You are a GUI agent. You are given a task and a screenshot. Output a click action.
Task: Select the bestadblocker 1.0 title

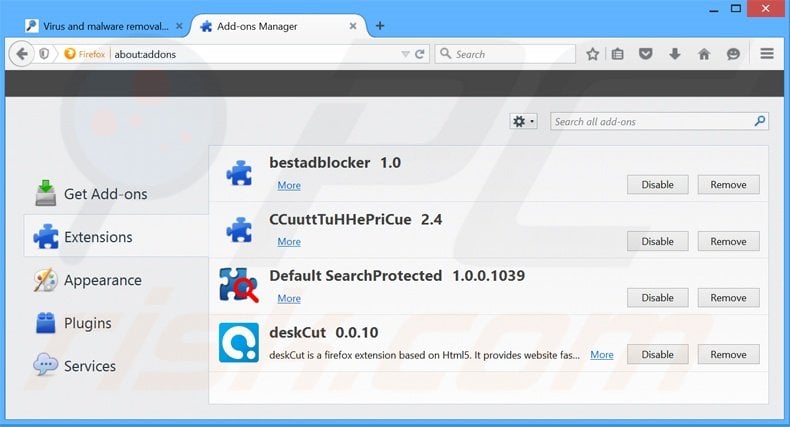[x=335, y=163]
